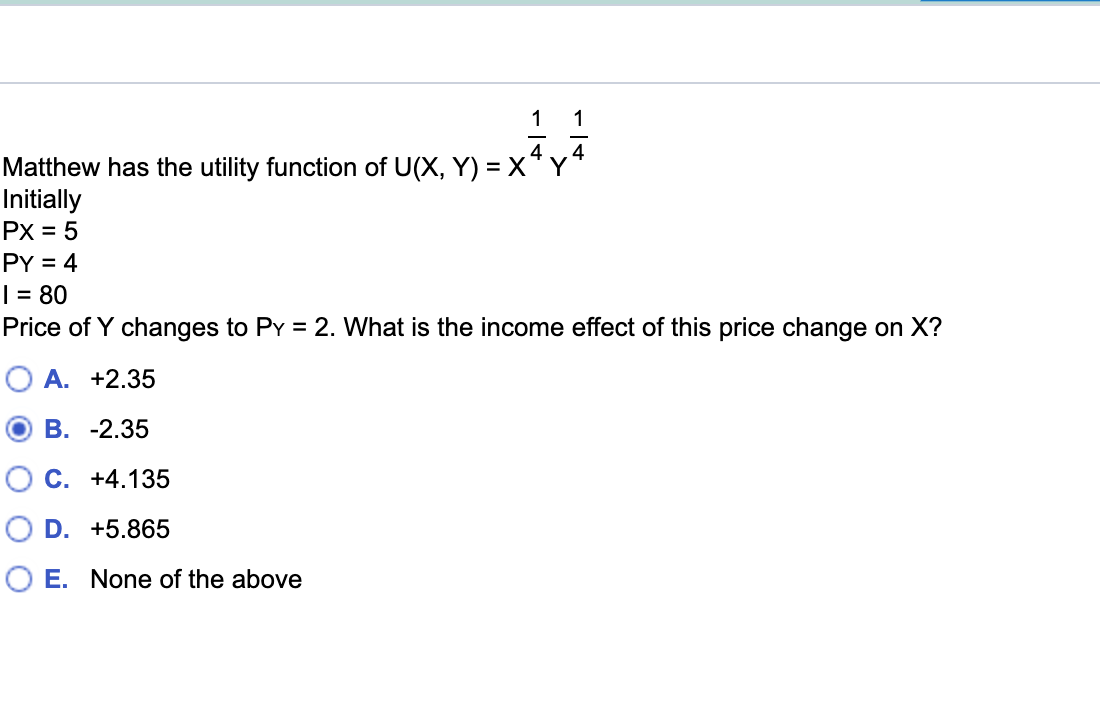The height and width of the screenshot is (704, 1100).
Task: Choose option C radio button
Action: [18, 478]
